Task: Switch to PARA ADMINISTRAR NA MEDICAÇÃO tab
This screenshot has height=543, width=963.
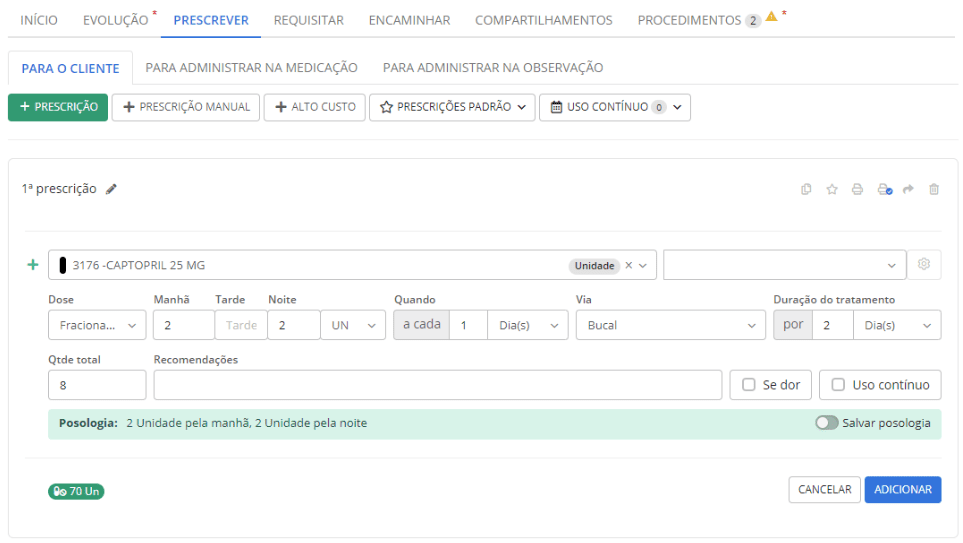Action: pyautogui.click(x=251, y=68)
